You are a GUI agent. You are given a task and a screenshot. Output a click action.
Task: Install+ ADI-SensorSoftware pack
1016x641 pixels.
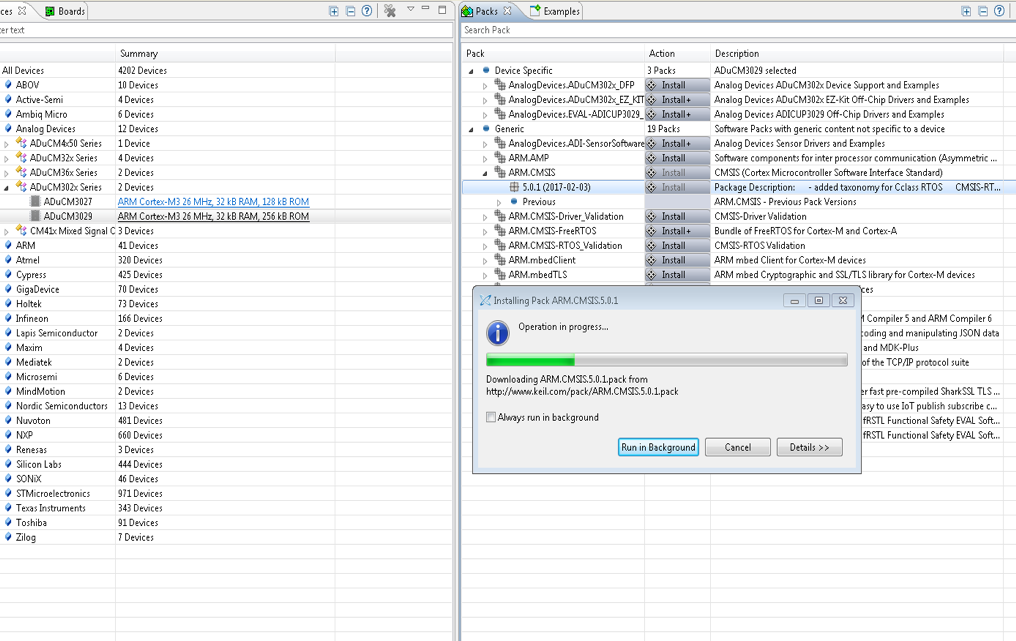coord(677,143)
